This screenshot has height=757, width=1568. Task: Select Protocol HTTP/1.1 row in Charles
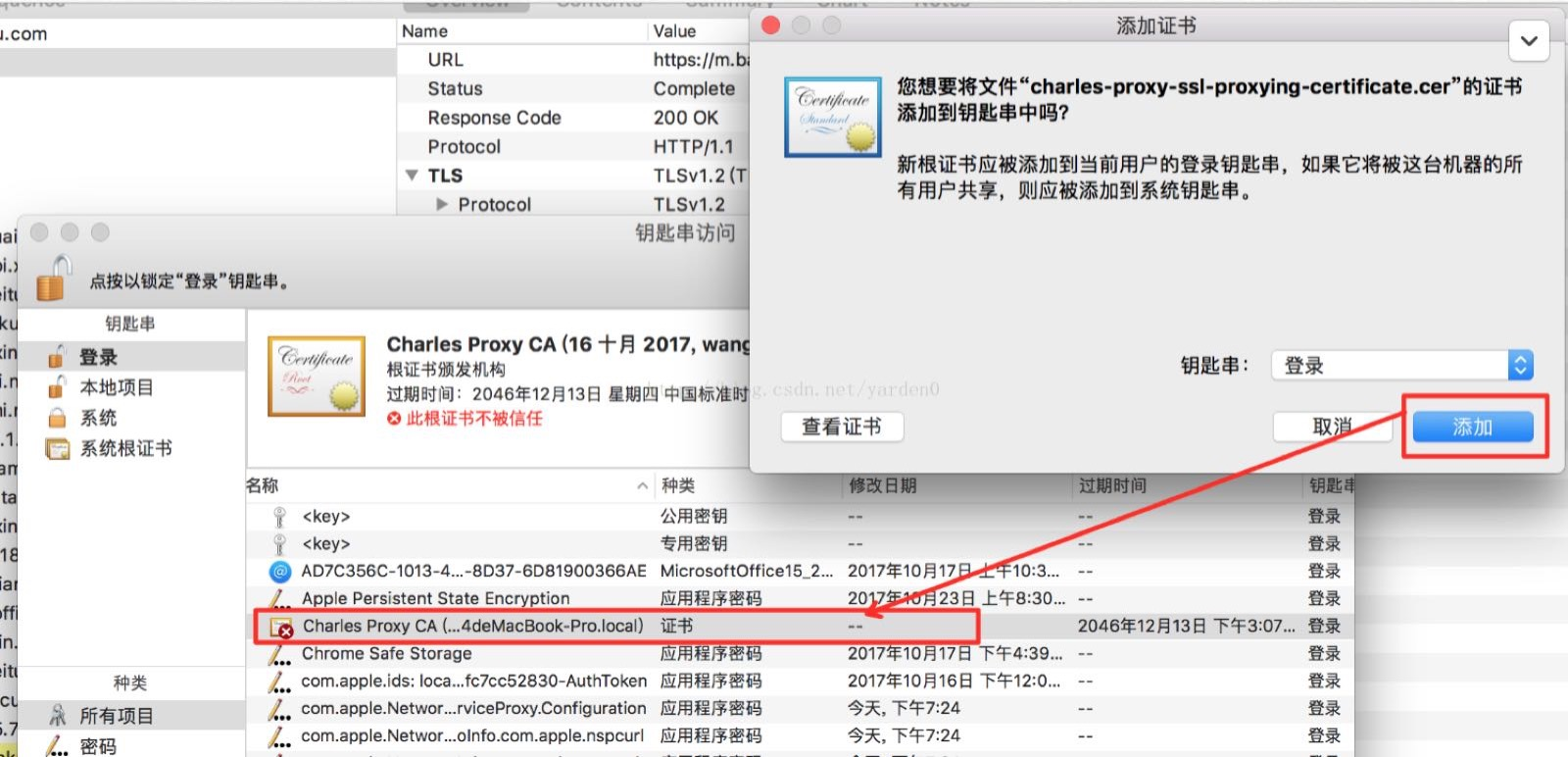pos(573,146)
